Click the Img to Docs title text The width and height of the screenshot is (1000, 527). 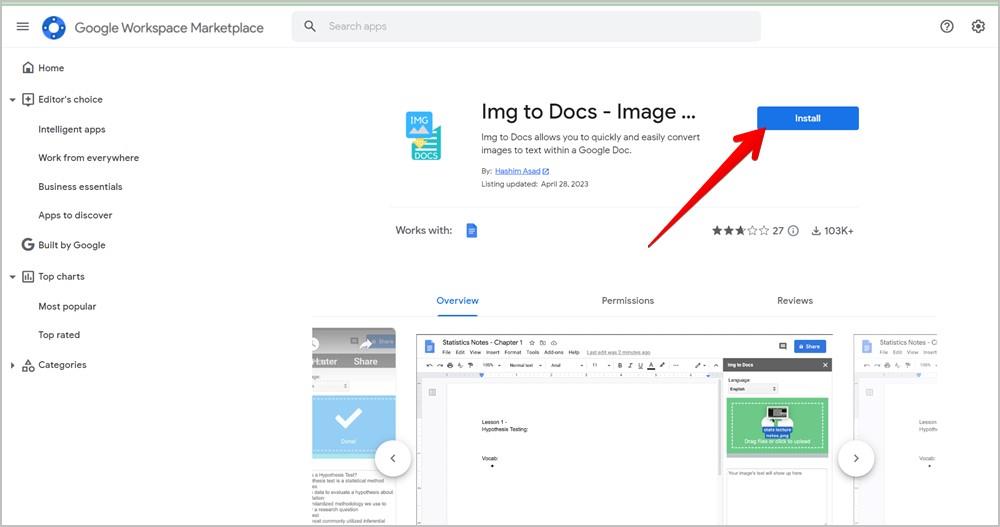[x=588, y=112]
